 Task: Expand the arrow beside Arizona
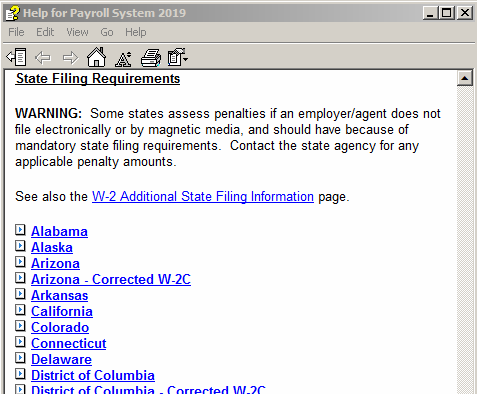(x=20, y=262)
